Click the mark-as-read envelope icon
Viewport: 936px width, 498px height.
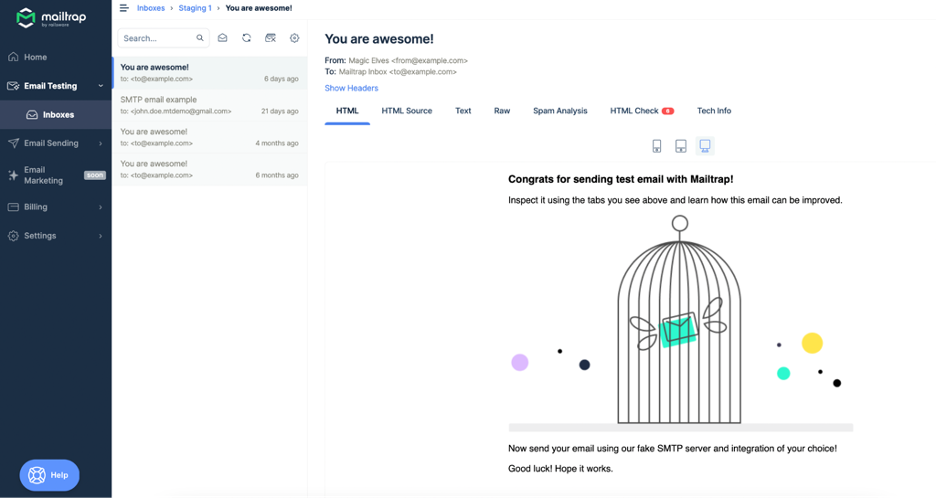point(222,38)
